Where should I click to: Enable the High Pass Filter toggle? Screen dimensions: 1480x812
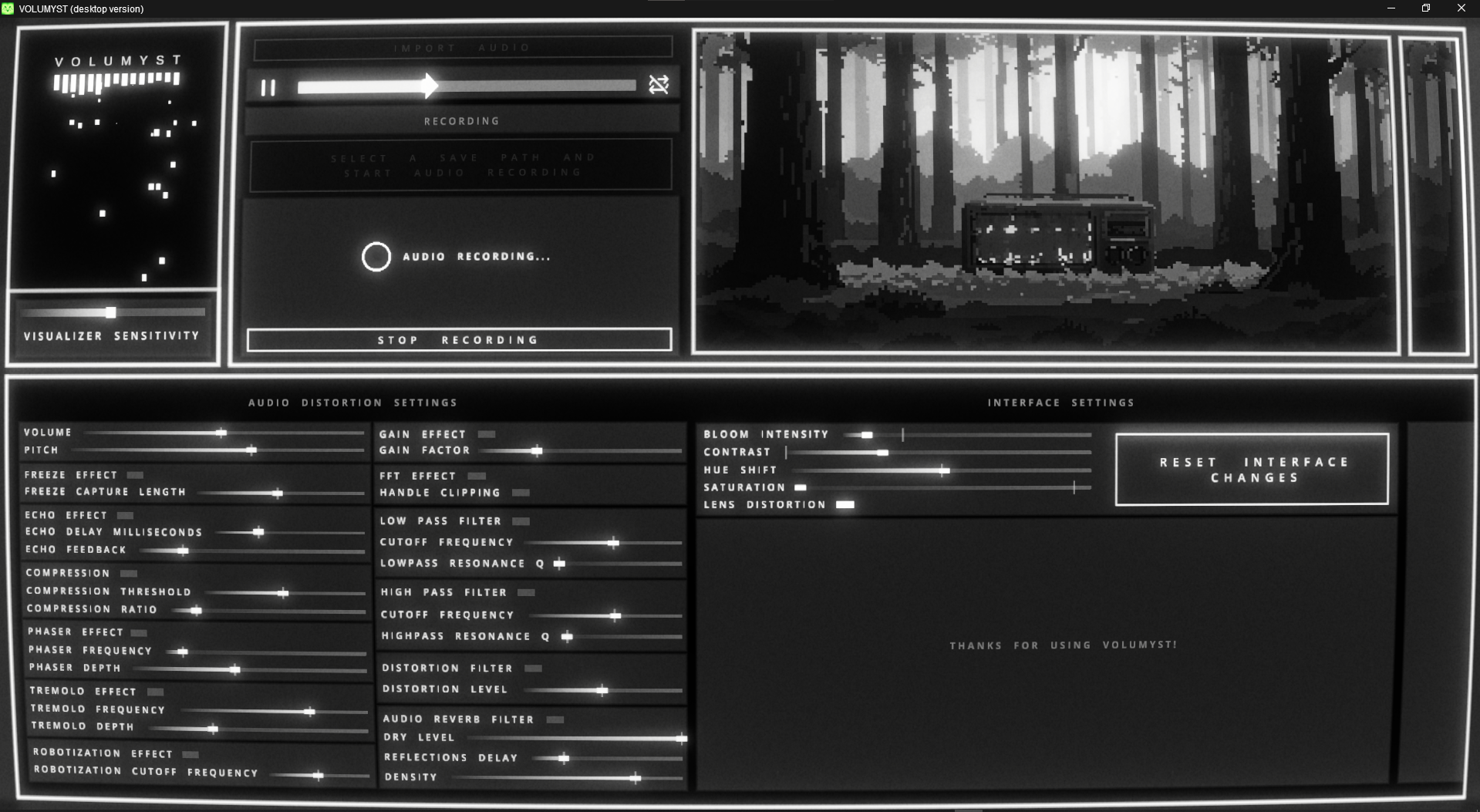point(526,592)
